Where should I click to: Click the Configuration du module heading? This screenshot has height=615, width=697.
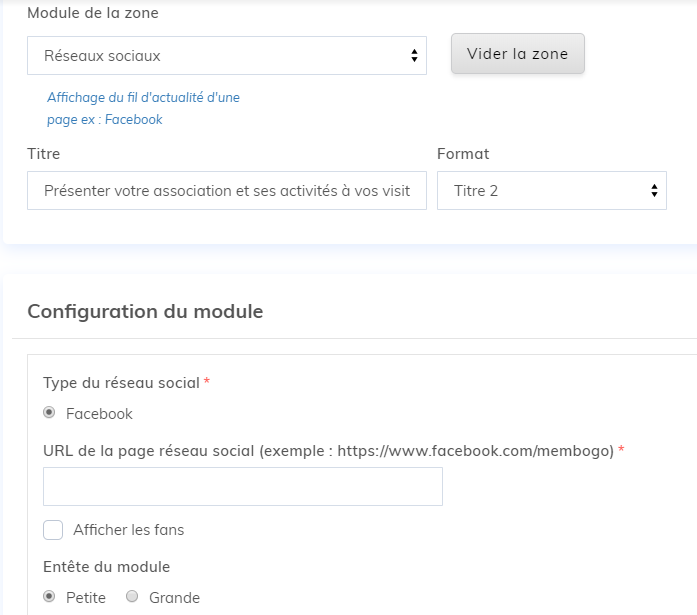[145, 311]
